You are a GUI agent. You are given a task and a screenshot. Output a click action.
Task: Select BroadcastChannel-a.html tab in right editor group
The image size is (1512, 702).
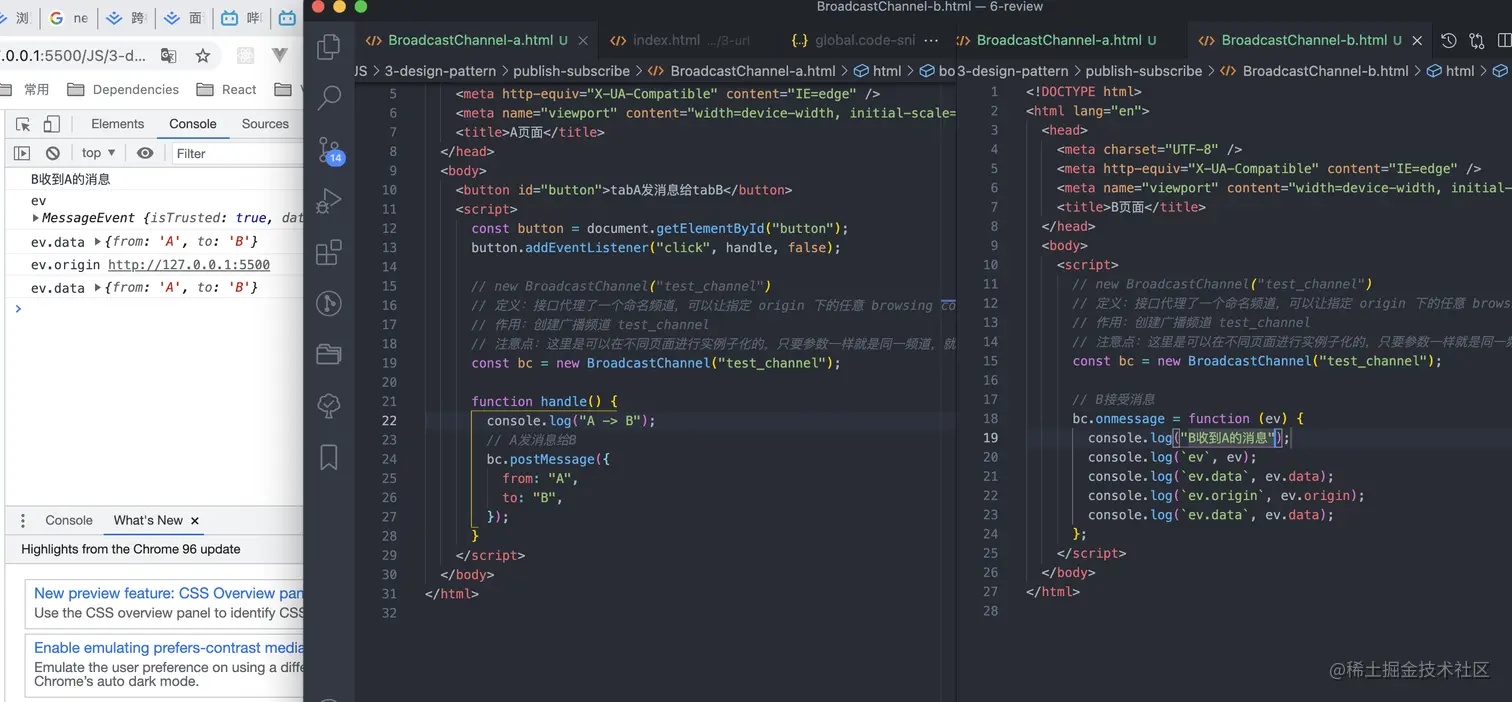[x=1059, y=41]
